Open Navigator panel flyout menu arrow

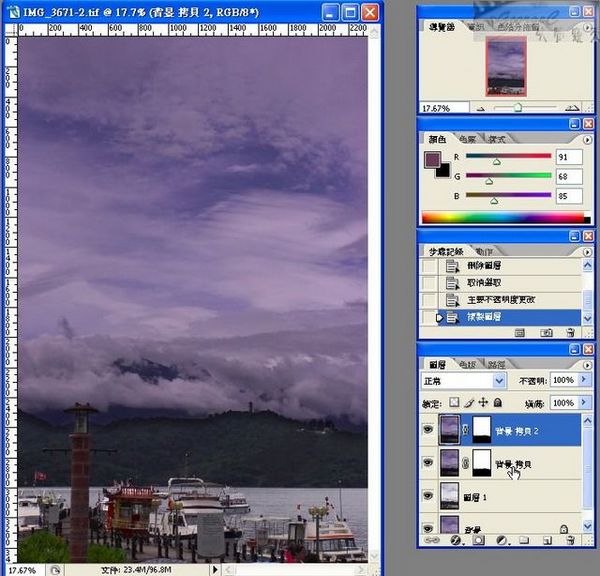587,27
